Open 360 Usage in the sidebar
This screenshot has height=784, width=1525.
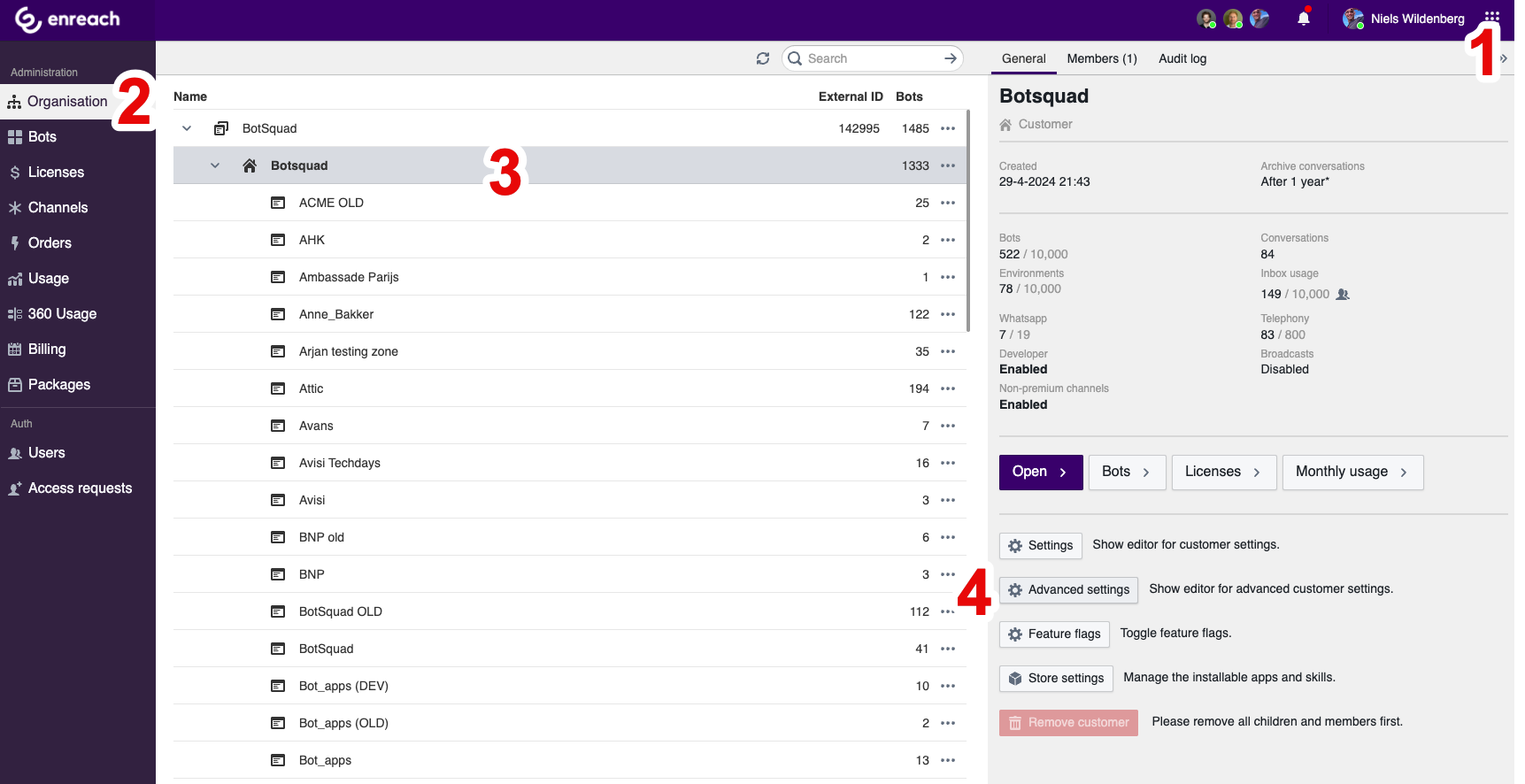pos(62,314)
